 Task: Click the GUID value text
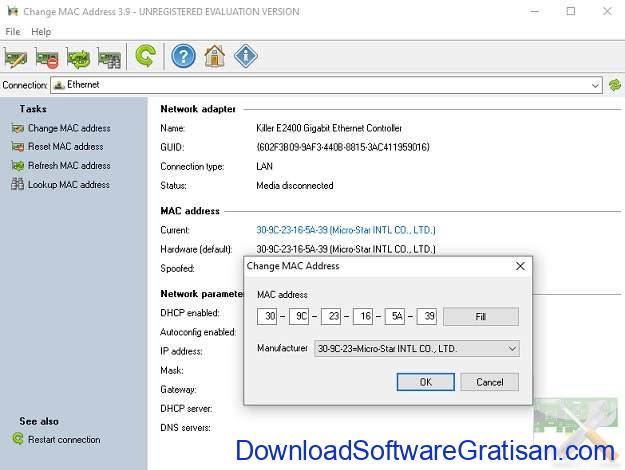click(343, 147)
